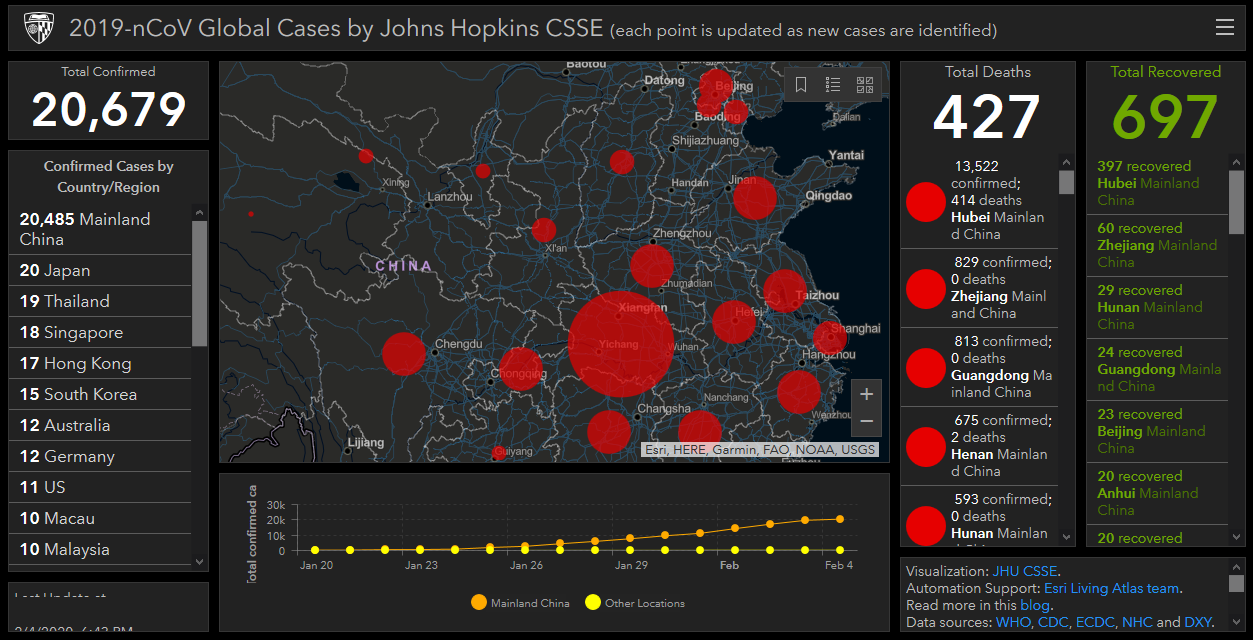Open the blog link

1034,605
